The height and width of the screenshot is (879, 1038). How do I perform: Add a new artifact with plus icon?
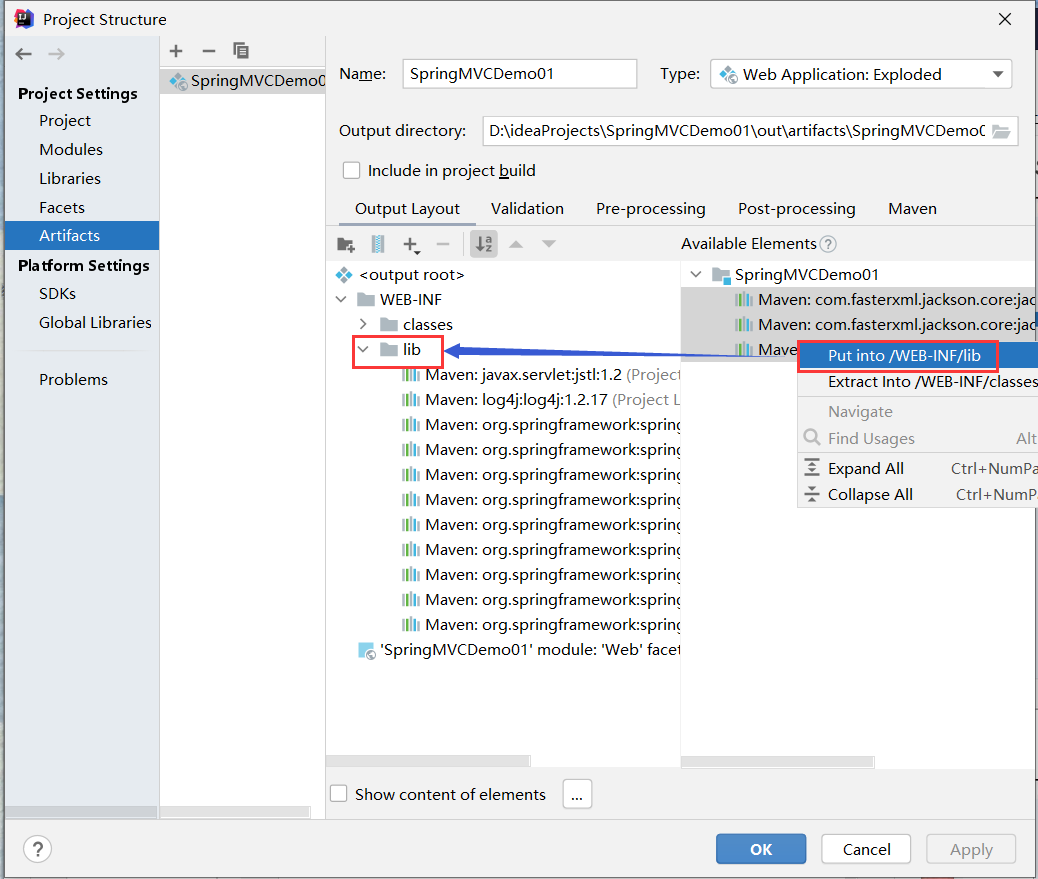pos(176,51)
